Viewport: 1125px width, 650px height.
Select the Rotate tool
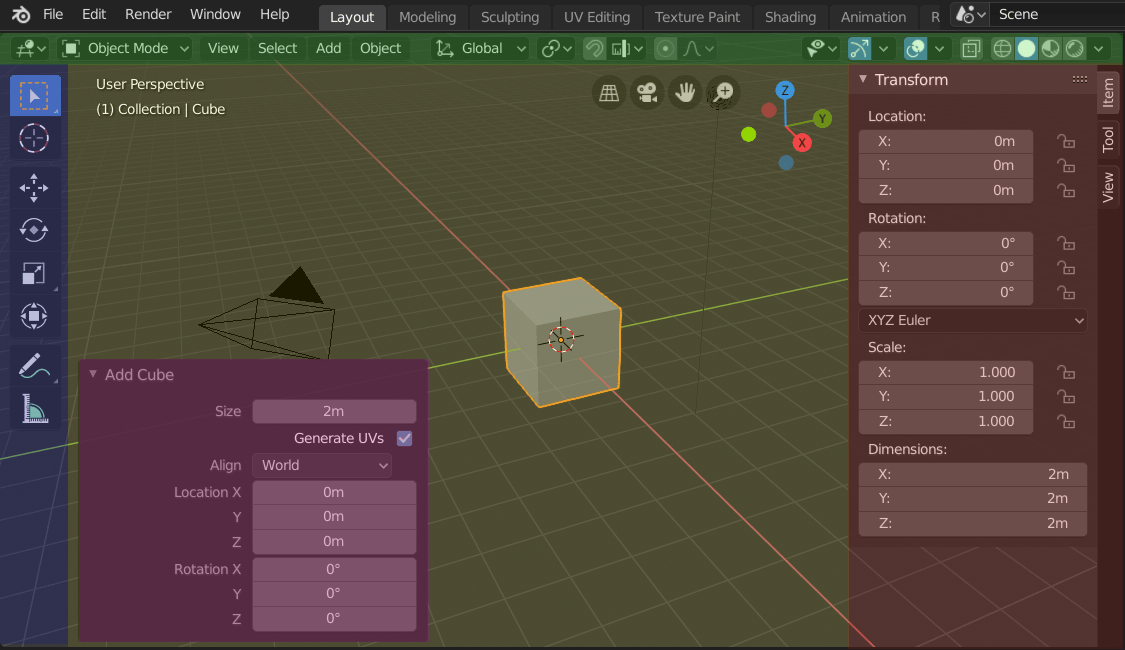[34, 231]
